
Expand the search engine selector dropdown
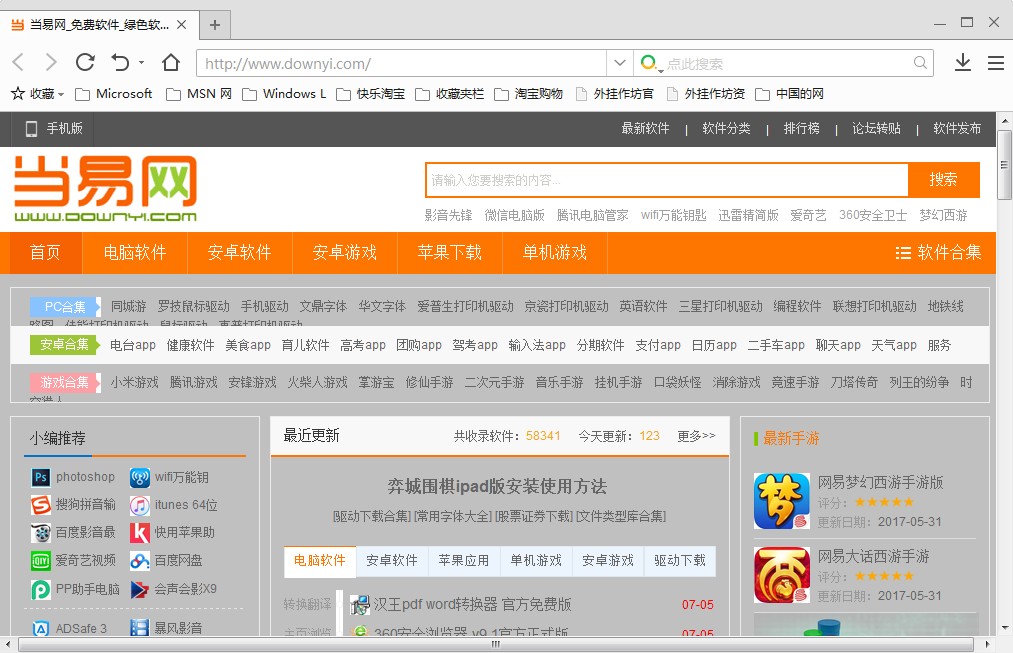(x=654, y=62)
